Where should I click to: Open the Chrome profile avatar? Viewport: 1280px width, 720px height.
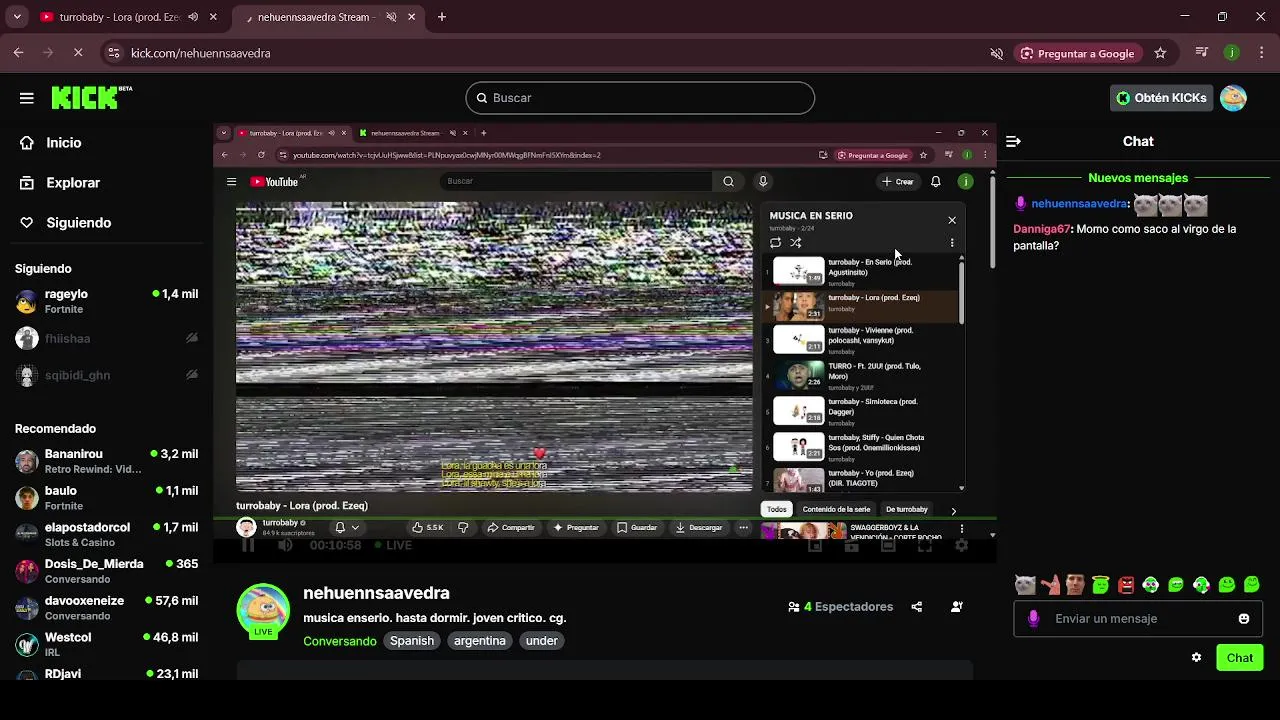[x=1232, y=53]
